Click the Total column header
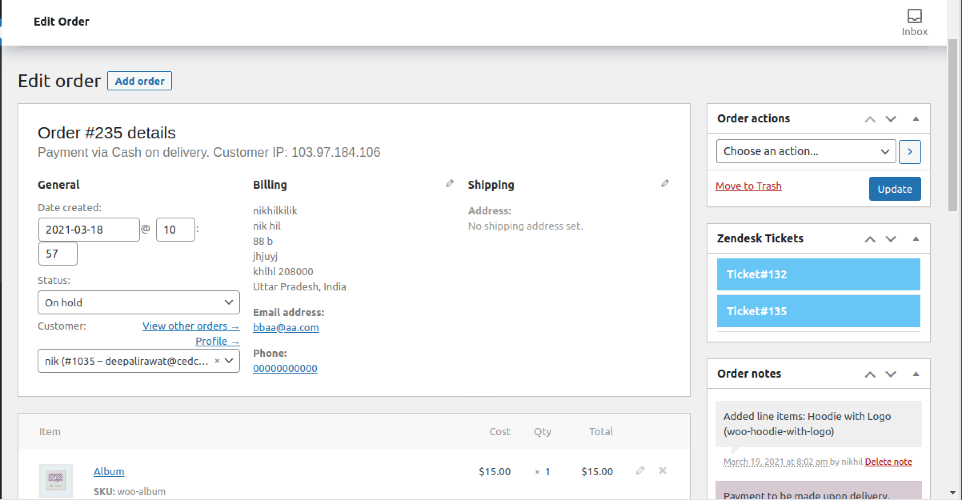Viewport: 962px width, 500px height. (x=601, y=431)
